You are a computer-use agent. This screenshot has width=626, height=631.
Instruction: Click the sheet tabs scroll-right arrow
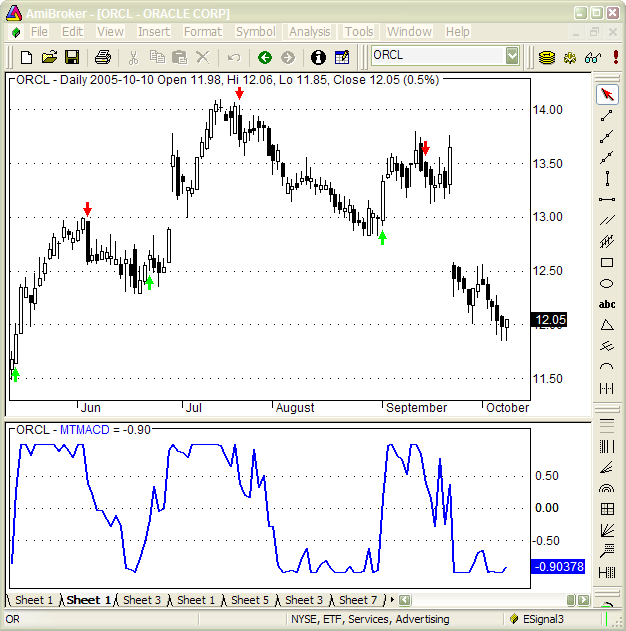tap(392, 600)
